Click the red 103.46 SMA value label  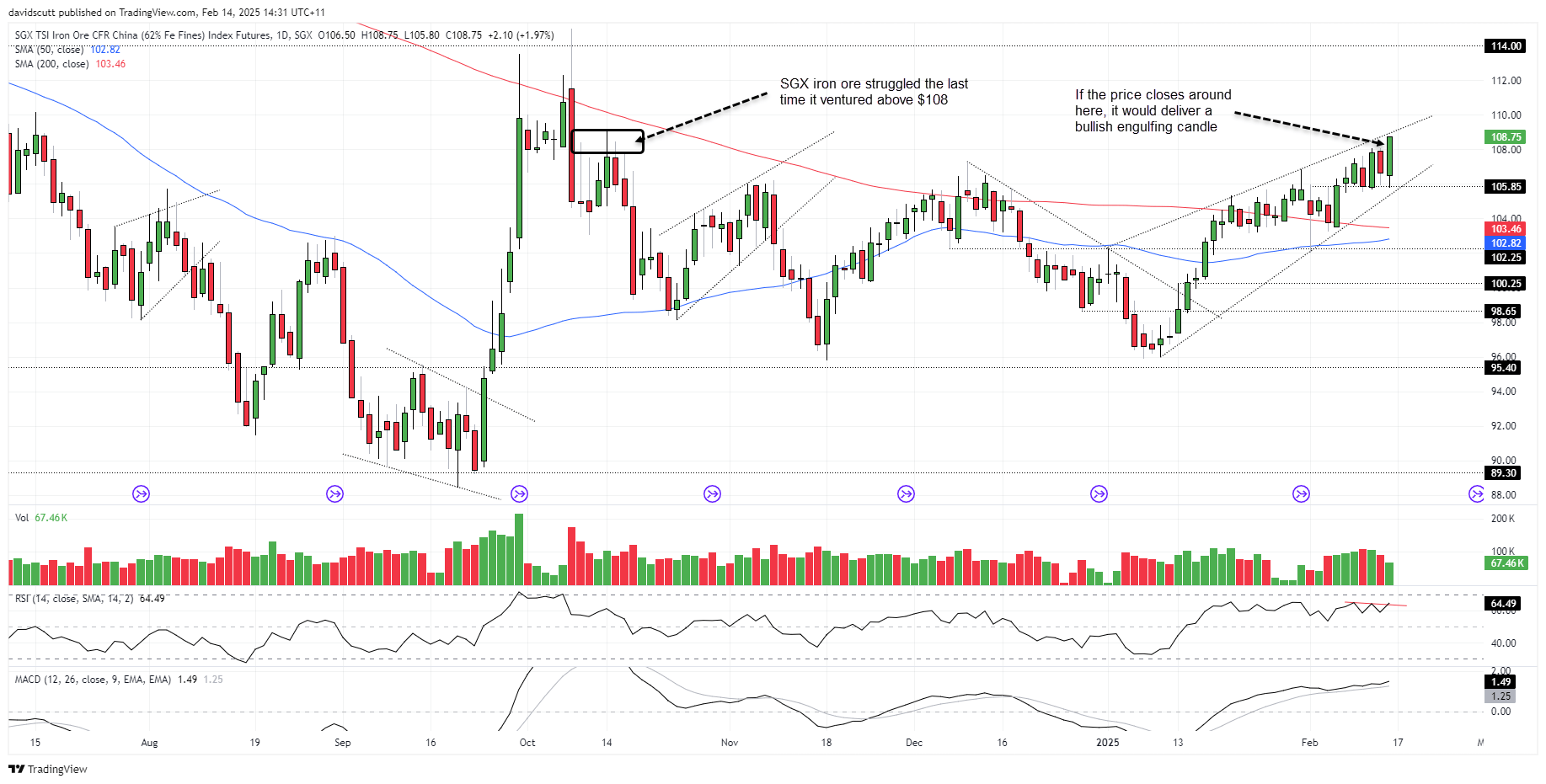tap(1505, 229)
